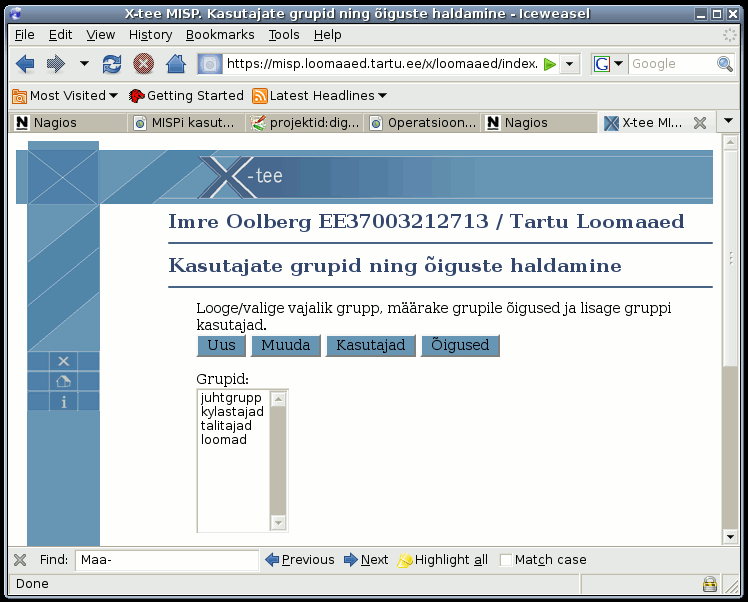Click the browser Back arrow icon
The height and width of the screenshot is (602, 748).
[25, 64]
